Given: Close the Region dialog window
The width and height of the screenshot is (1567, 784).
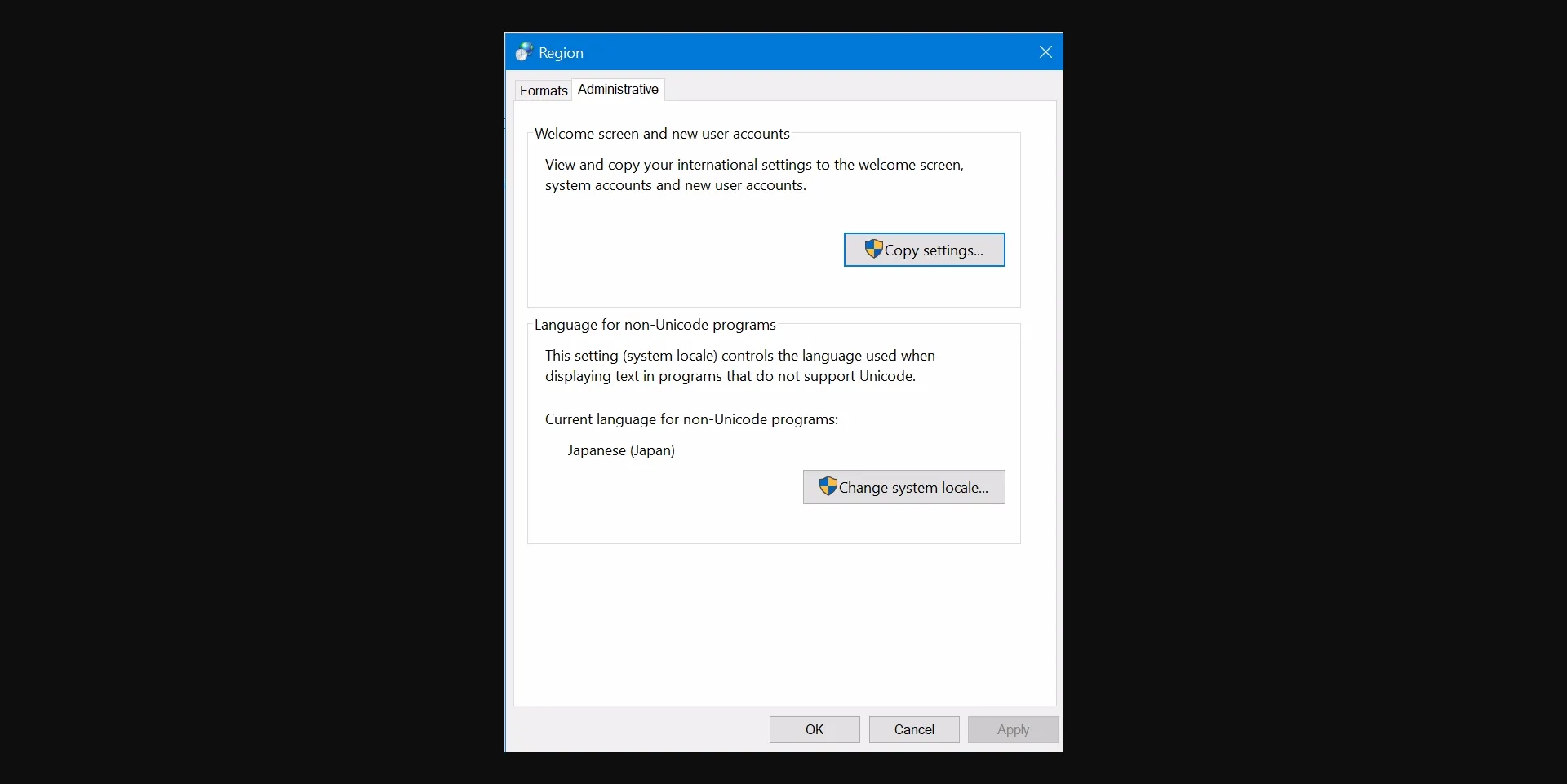Looking at the screenshot, I should tap(1045, 52).
